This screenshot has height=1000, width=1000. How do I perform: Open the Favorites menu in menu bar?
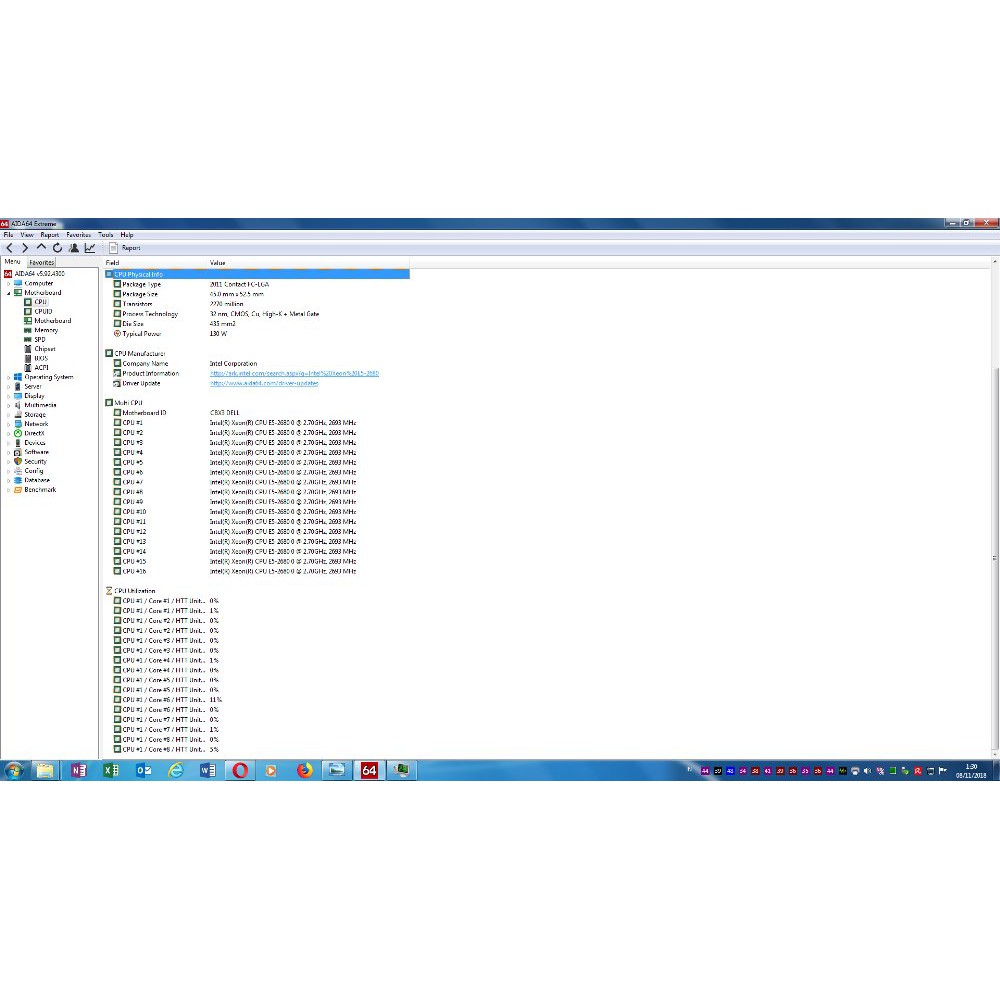[x=78, y=235]
